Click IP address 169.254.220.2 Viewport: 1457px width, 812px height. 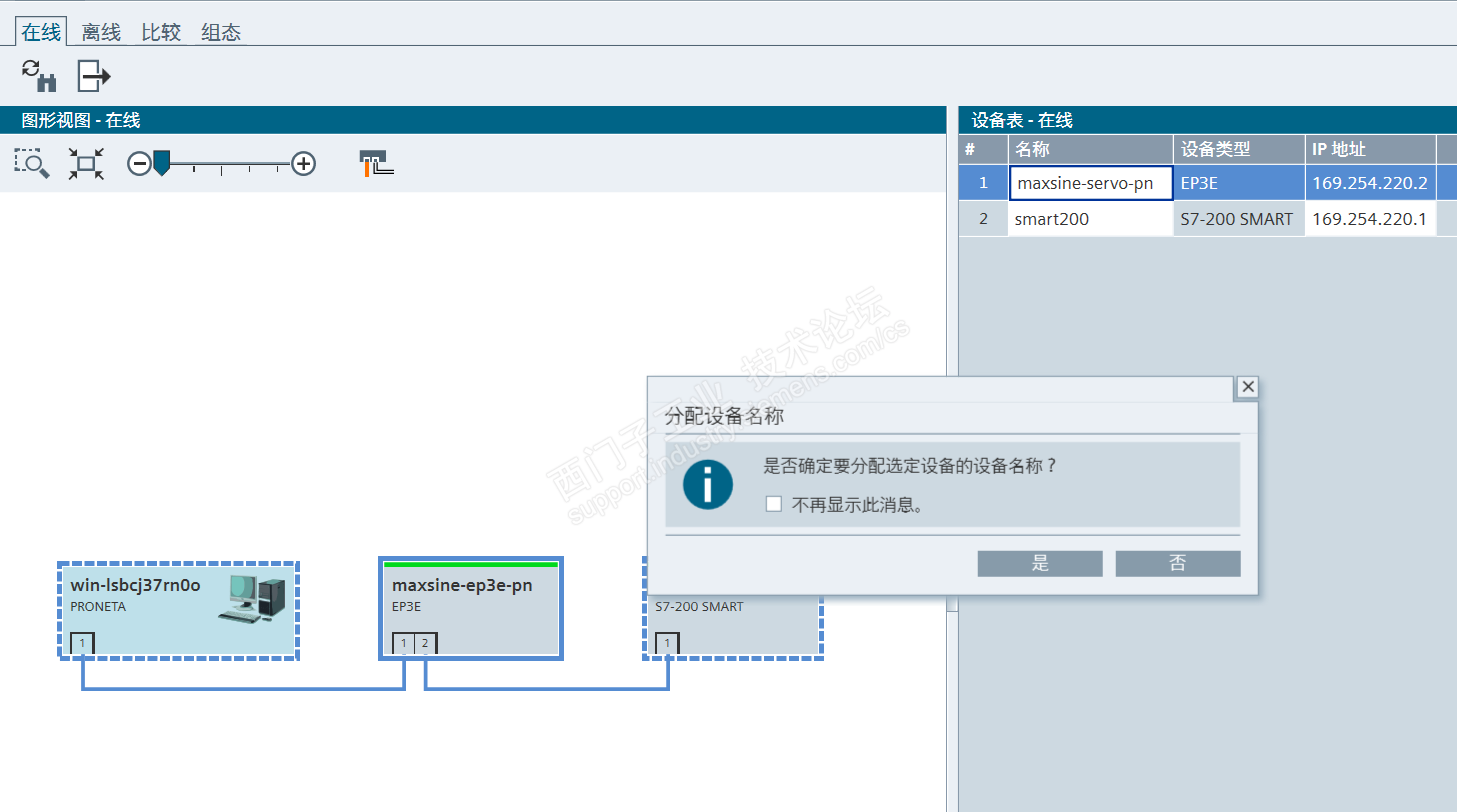[x=1370, y=183]
